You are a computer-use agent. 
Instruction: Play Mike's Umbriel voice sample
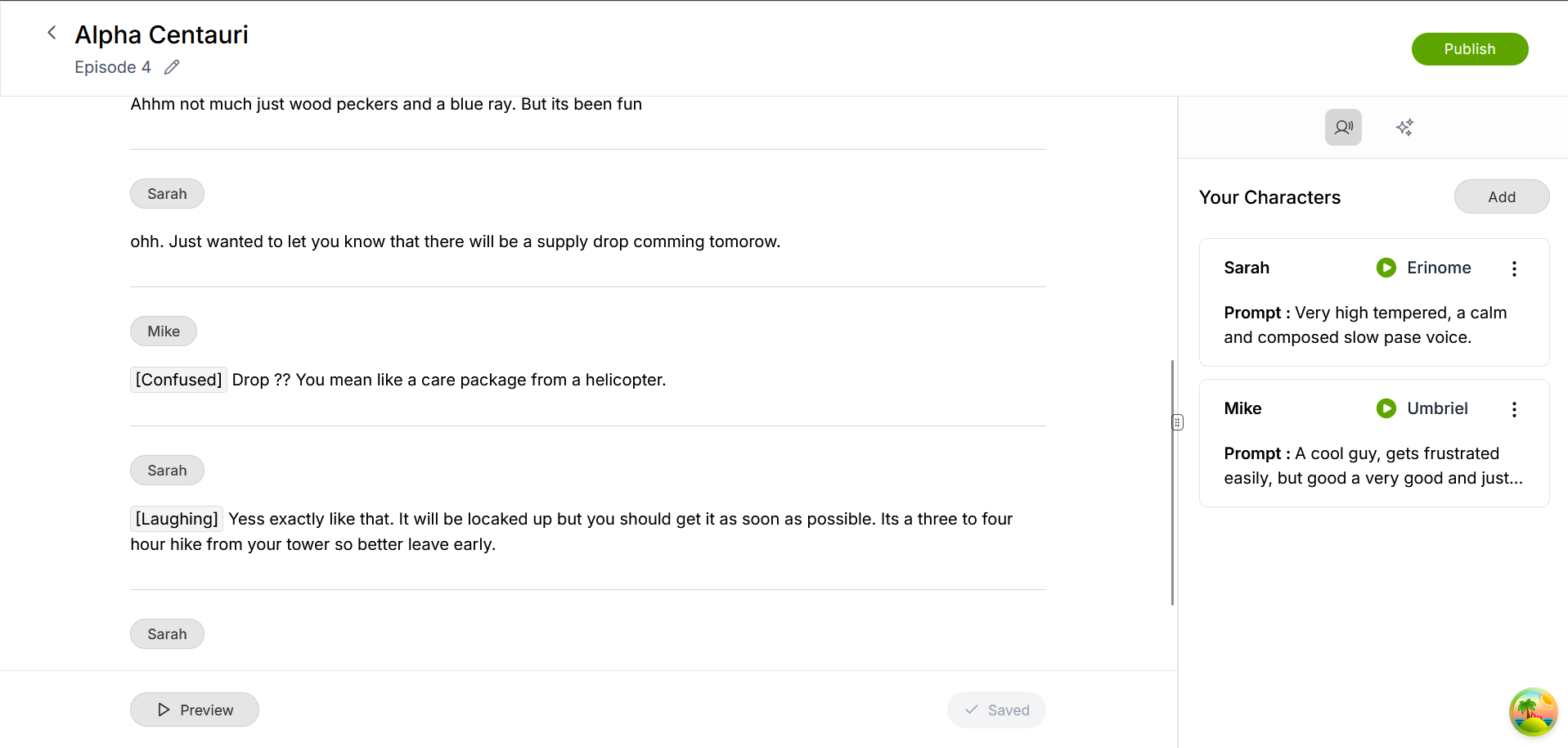click(1386, 408)
